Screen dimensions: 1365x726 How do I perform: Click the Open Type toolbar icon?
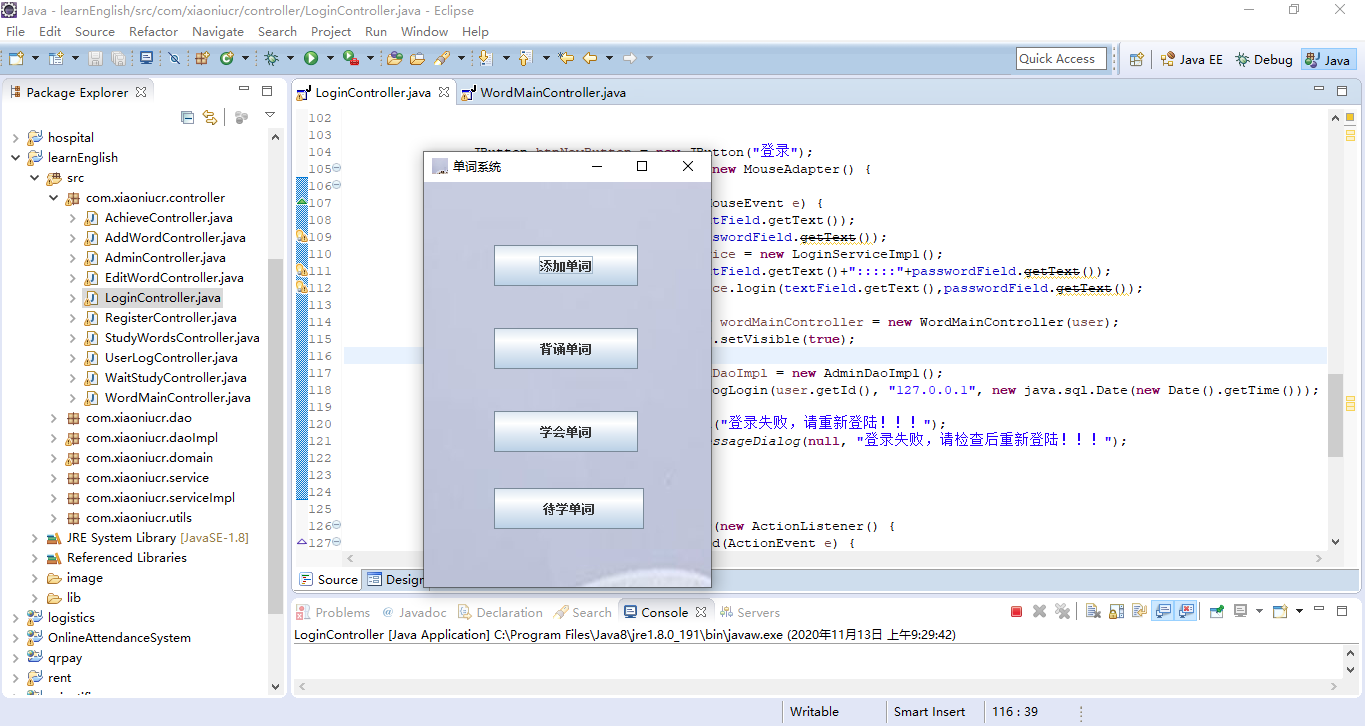pos(395,58)
